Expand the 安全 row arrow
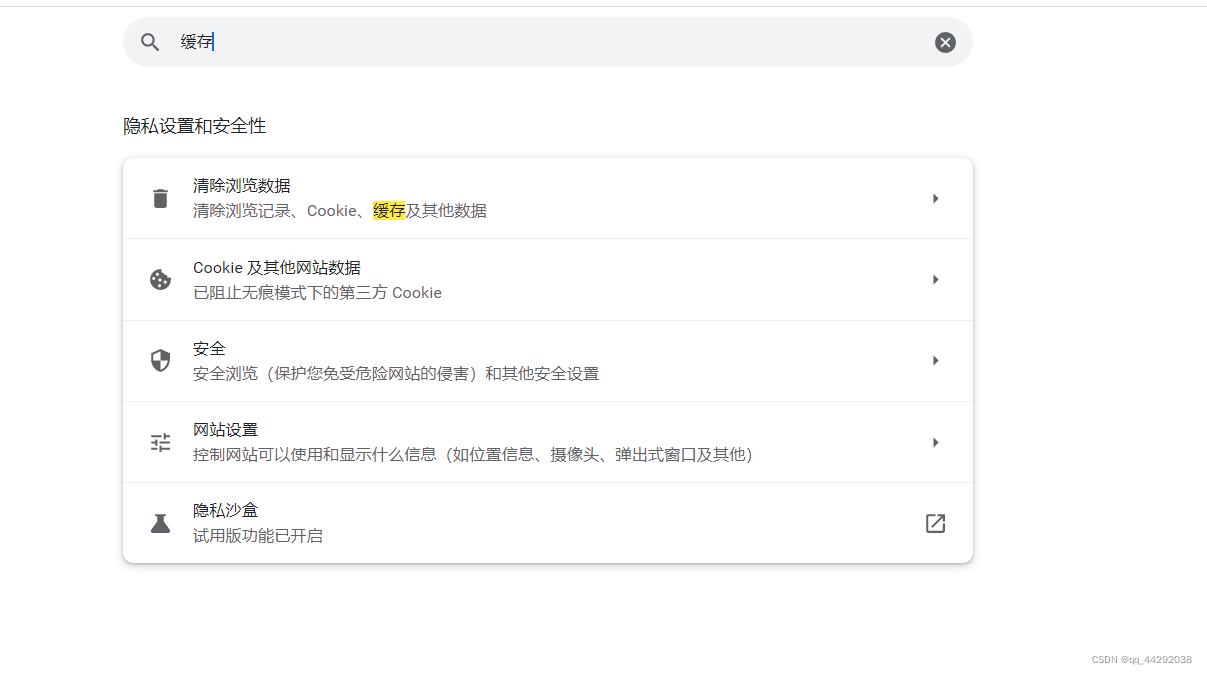Image resolution: width=1207 pixels, height=674 pixels. (x=935, y=361)
